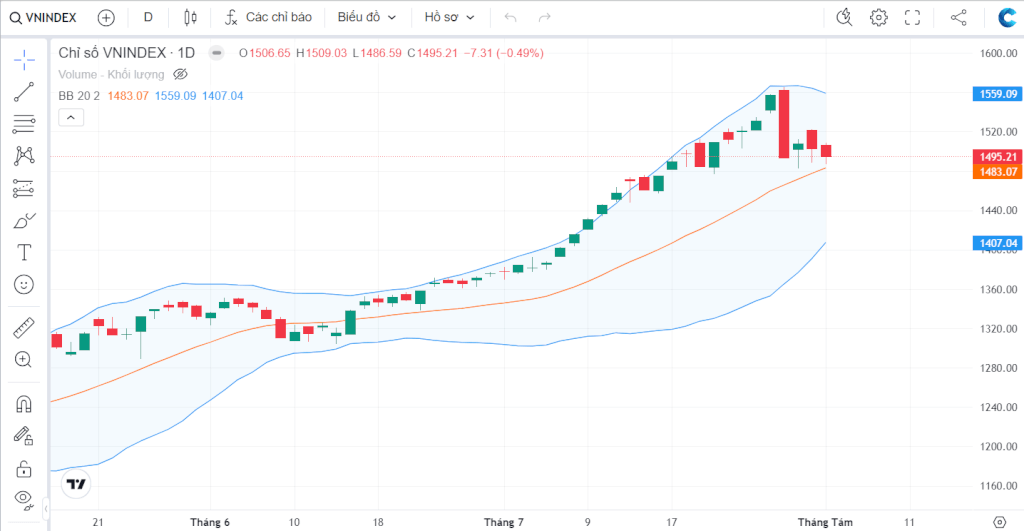Enter fullscreen mode
1024x531 pixels.
tap(912, 18)
